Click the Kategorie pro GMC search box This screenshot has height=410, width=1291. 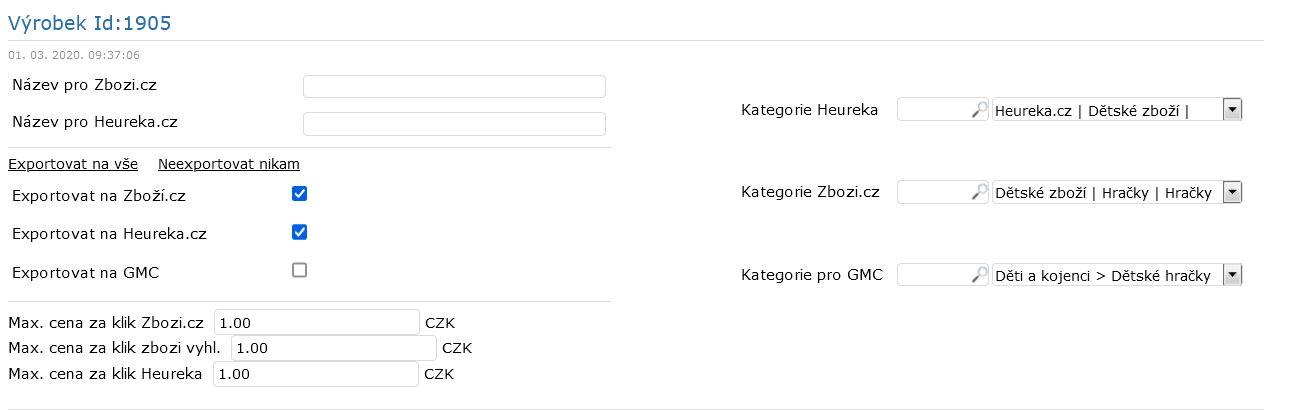pyautogui.click(x=943, y=274)
